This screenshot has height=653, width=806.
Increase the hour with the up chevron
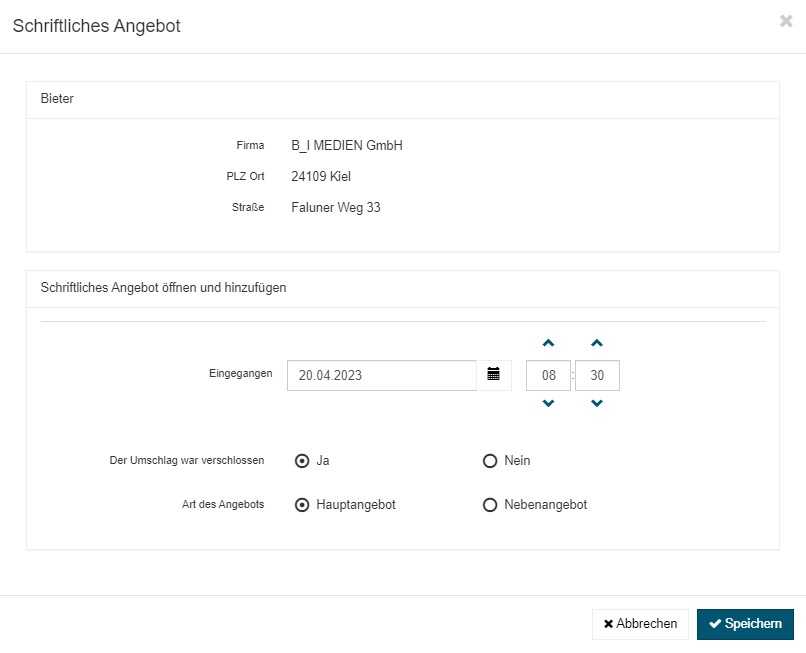[548, 343]
